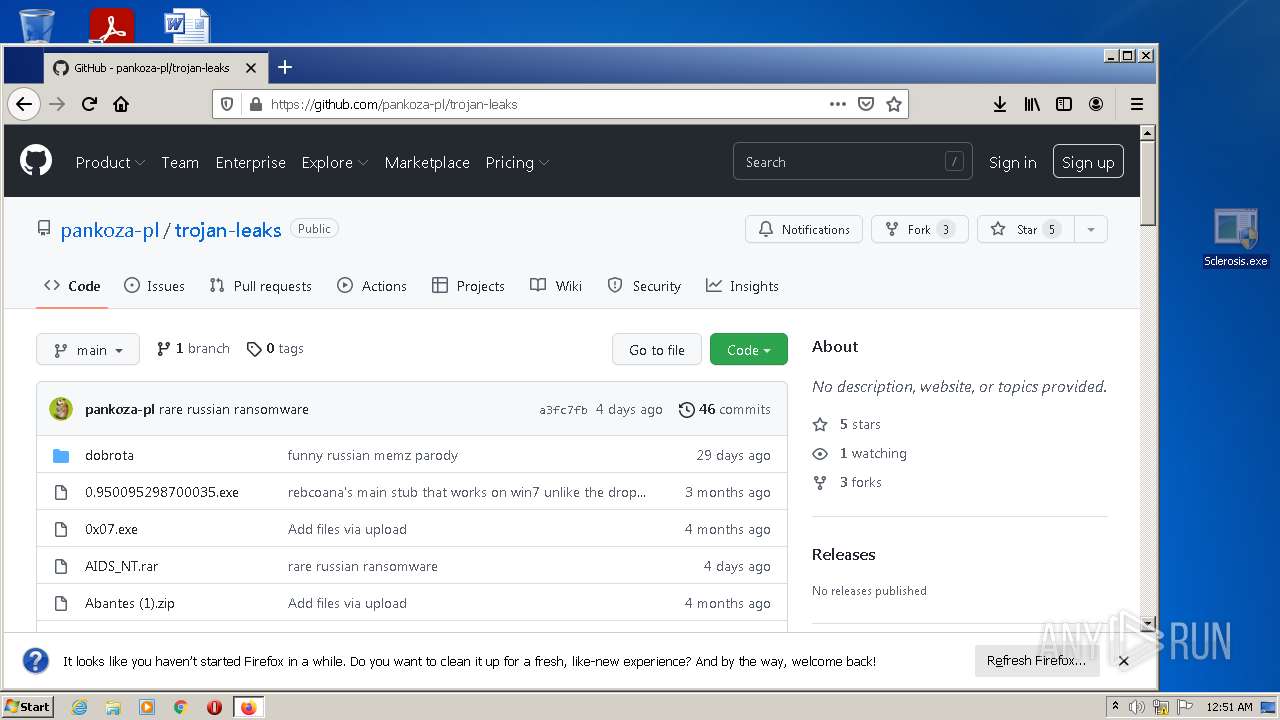Click Refresh Firefox button
The image size is (1280, 720).
(x=1036, y=661)
